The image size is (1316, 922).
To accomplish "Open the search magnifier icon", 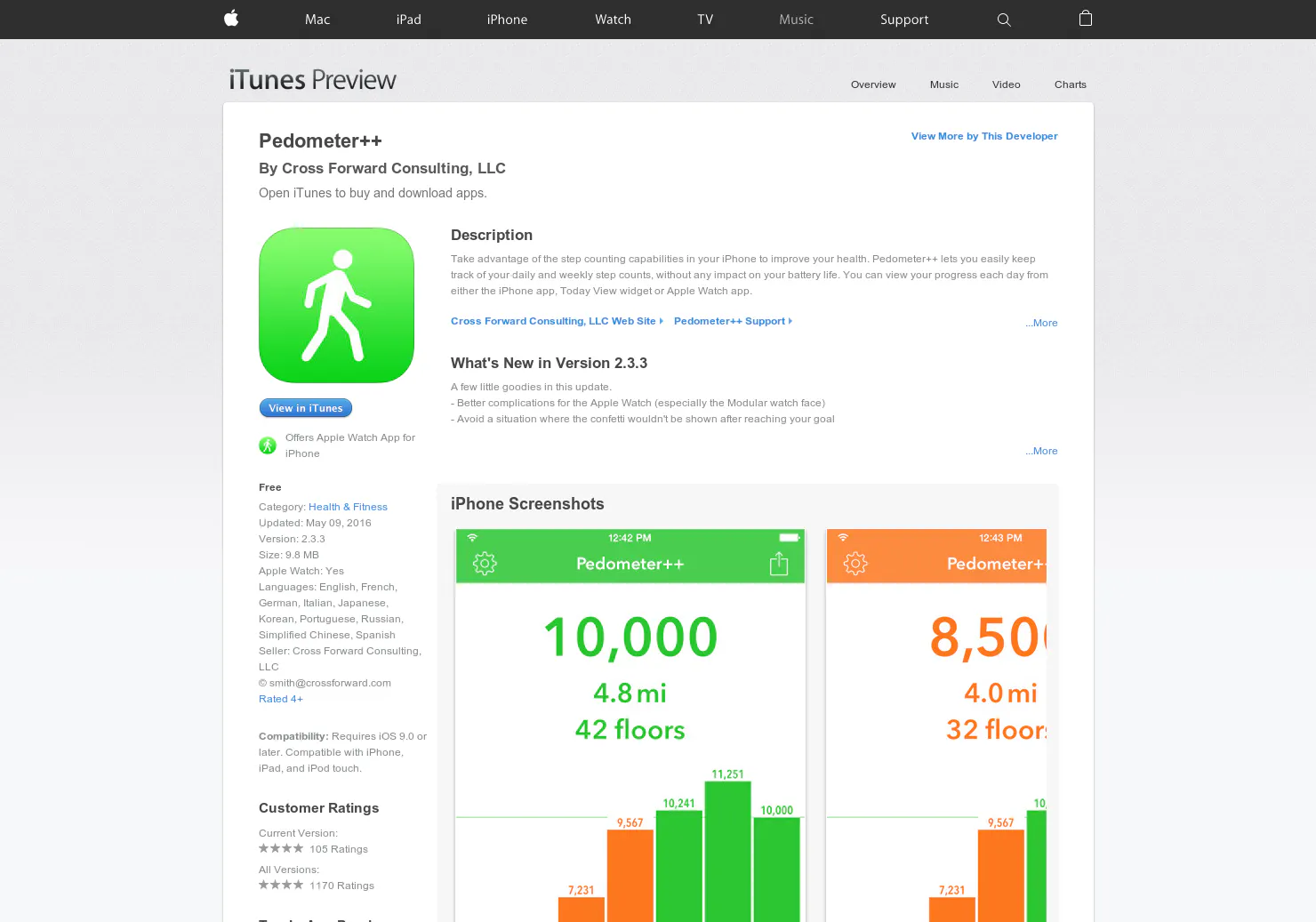I will [x=1004, y=20].
